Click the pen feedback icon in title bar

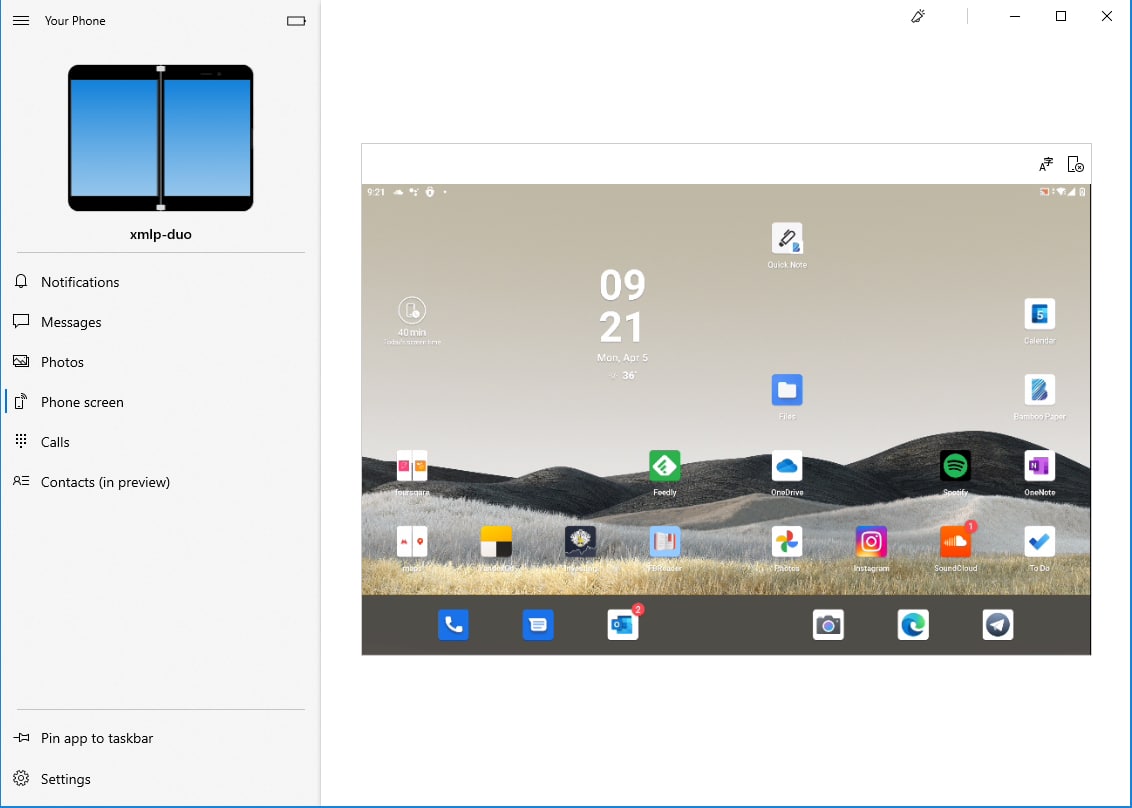(918, 16)
